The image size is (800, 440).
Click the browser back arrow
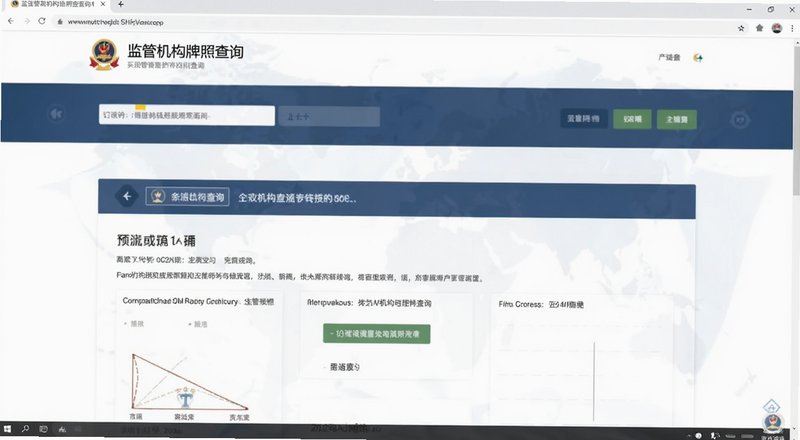[11, 21]
